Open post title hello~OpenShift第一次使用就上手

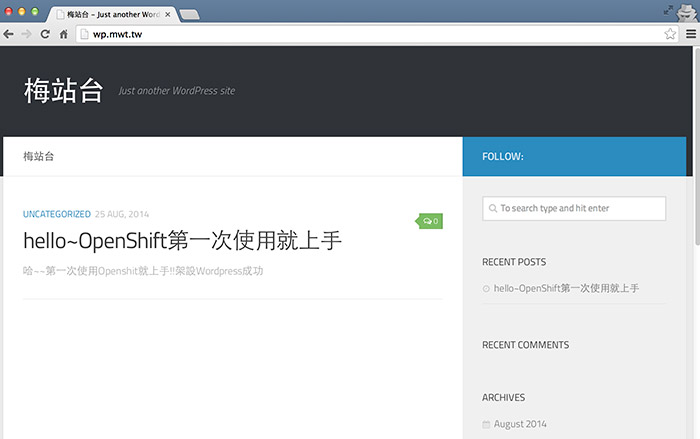(x=182, y=241)
